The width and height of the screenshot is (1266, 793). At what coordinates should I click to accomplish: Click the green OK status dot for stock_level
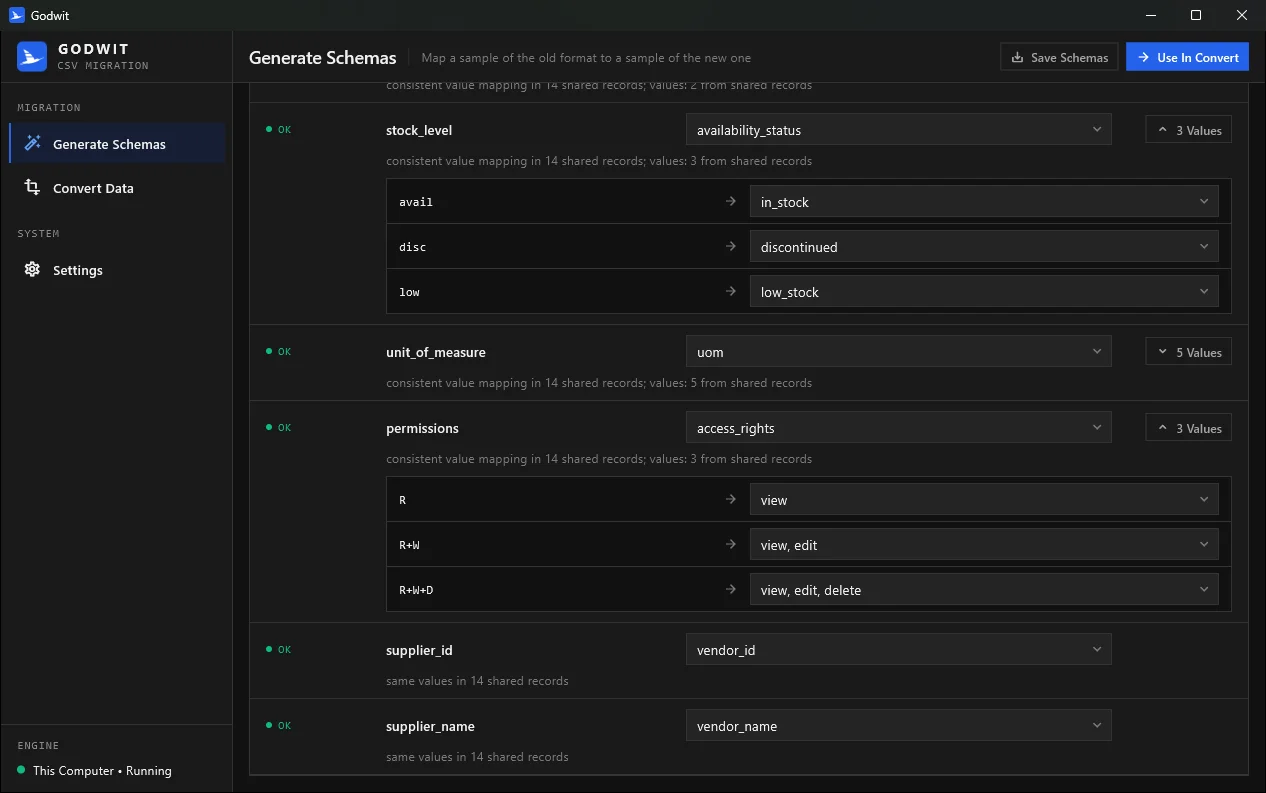point(268,129)
